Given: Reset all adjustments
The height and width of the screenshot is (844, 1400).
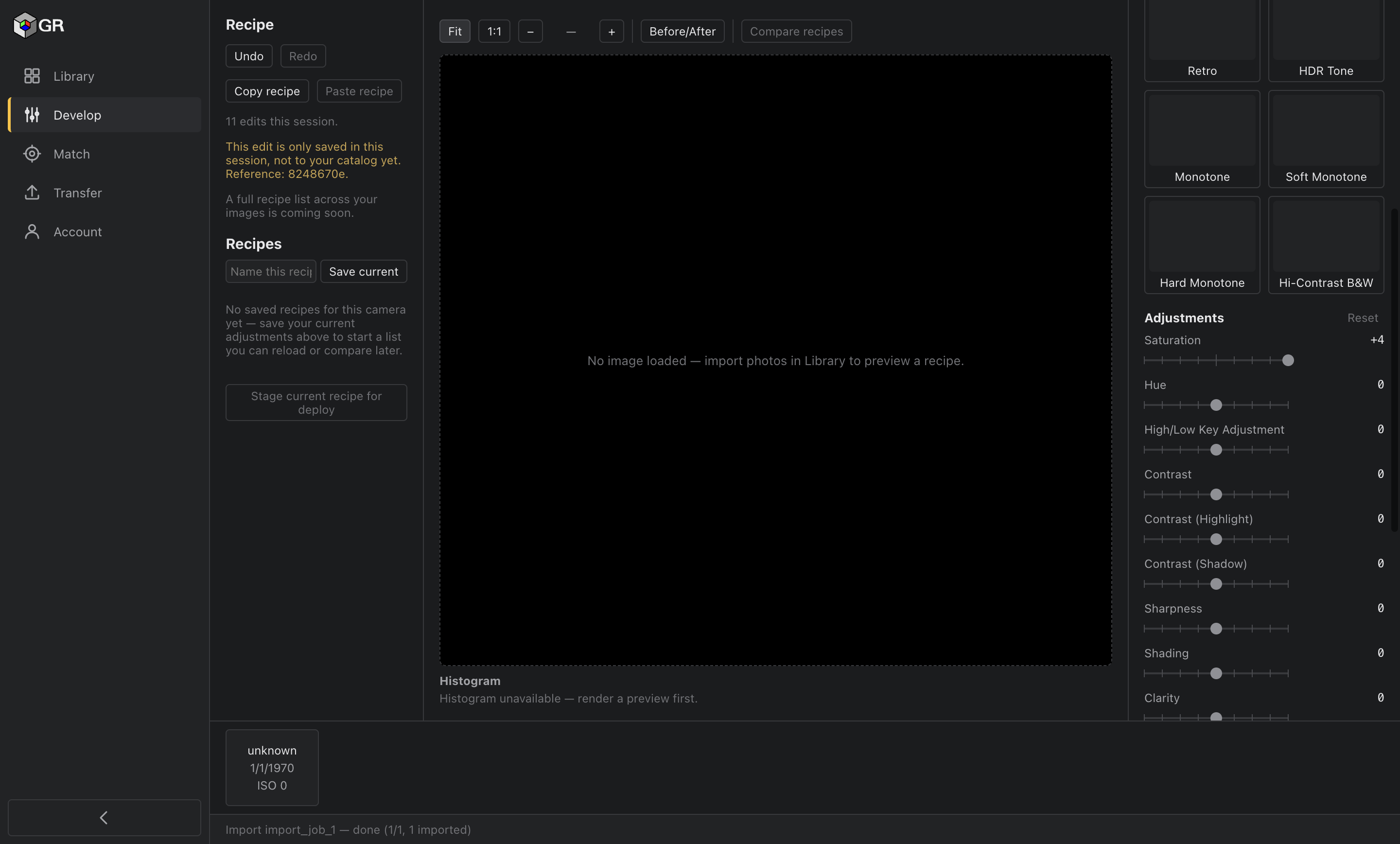Looking at the screenshot, I should 1363,317.
